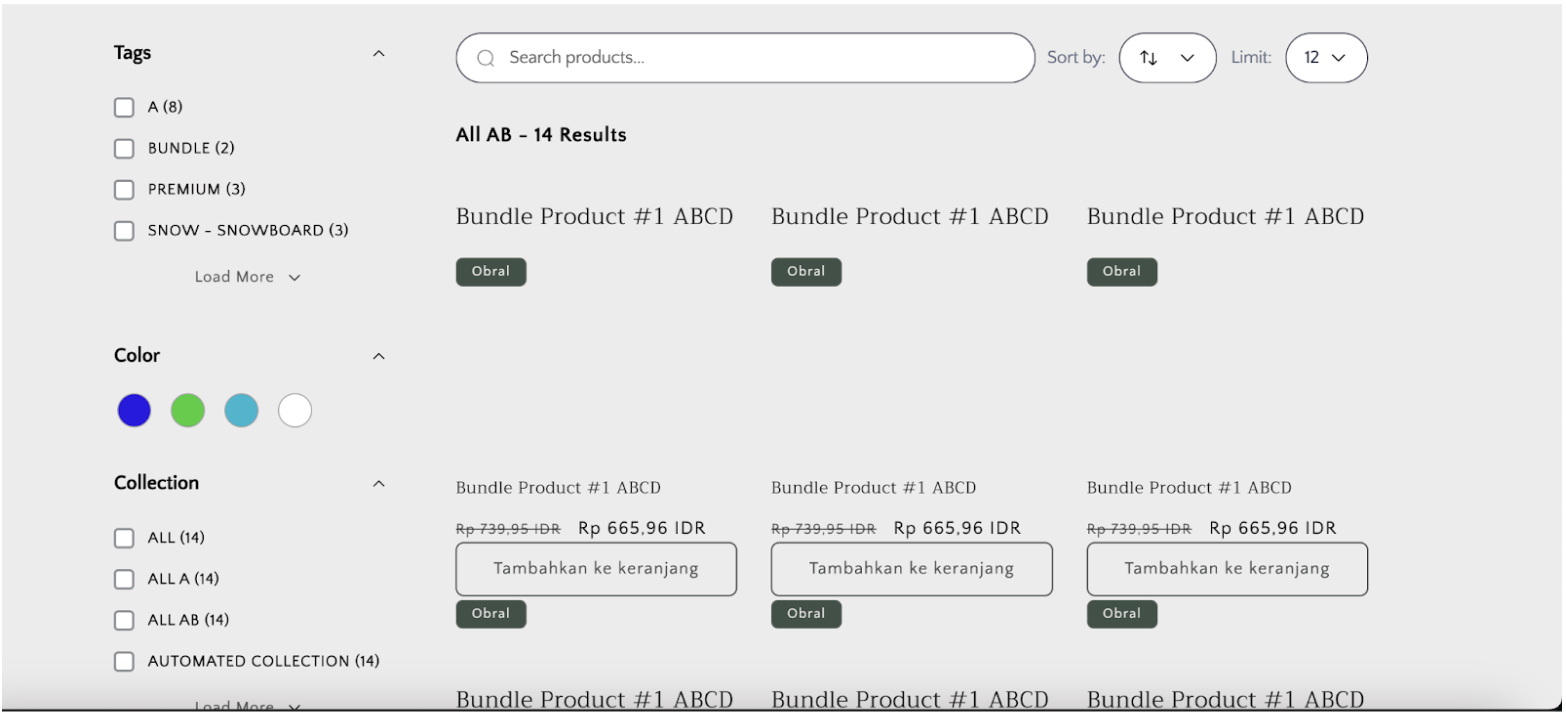
Task: Collapse the Tags filter section
Action: [x=378, y=54]
